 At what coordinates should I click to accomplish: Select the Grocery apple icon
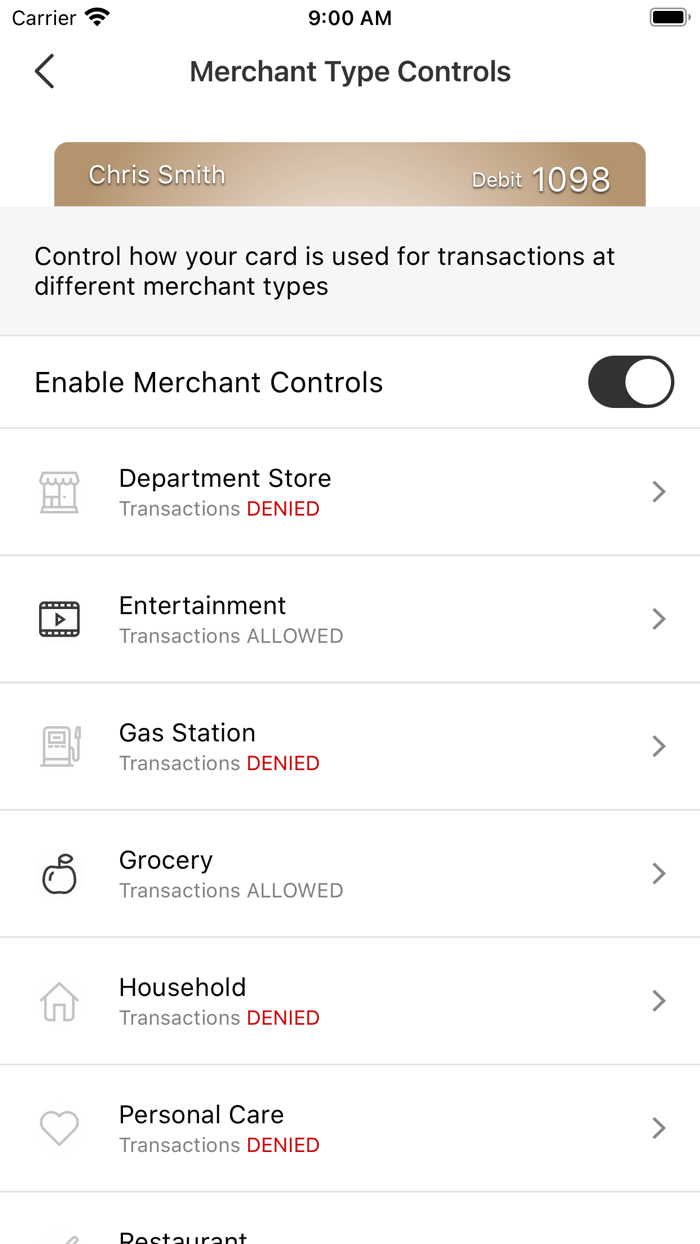pos(59,873)
